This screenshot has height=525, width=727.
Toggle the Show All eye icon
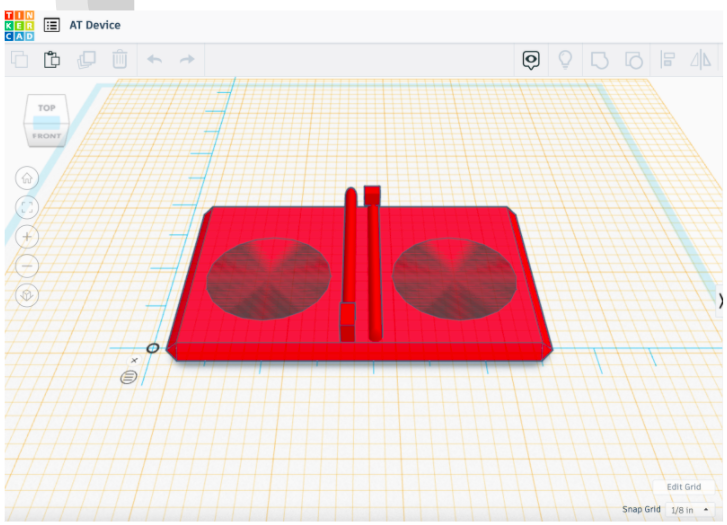click(x=531, y=60)
